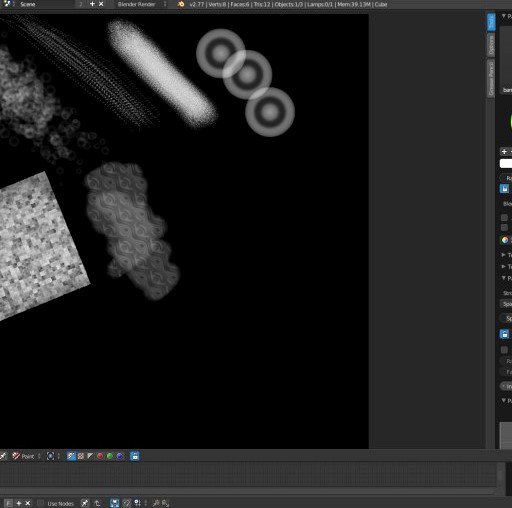512x508 pixels.
Task: Click the Scene name field
Action: tap(46, 4)
